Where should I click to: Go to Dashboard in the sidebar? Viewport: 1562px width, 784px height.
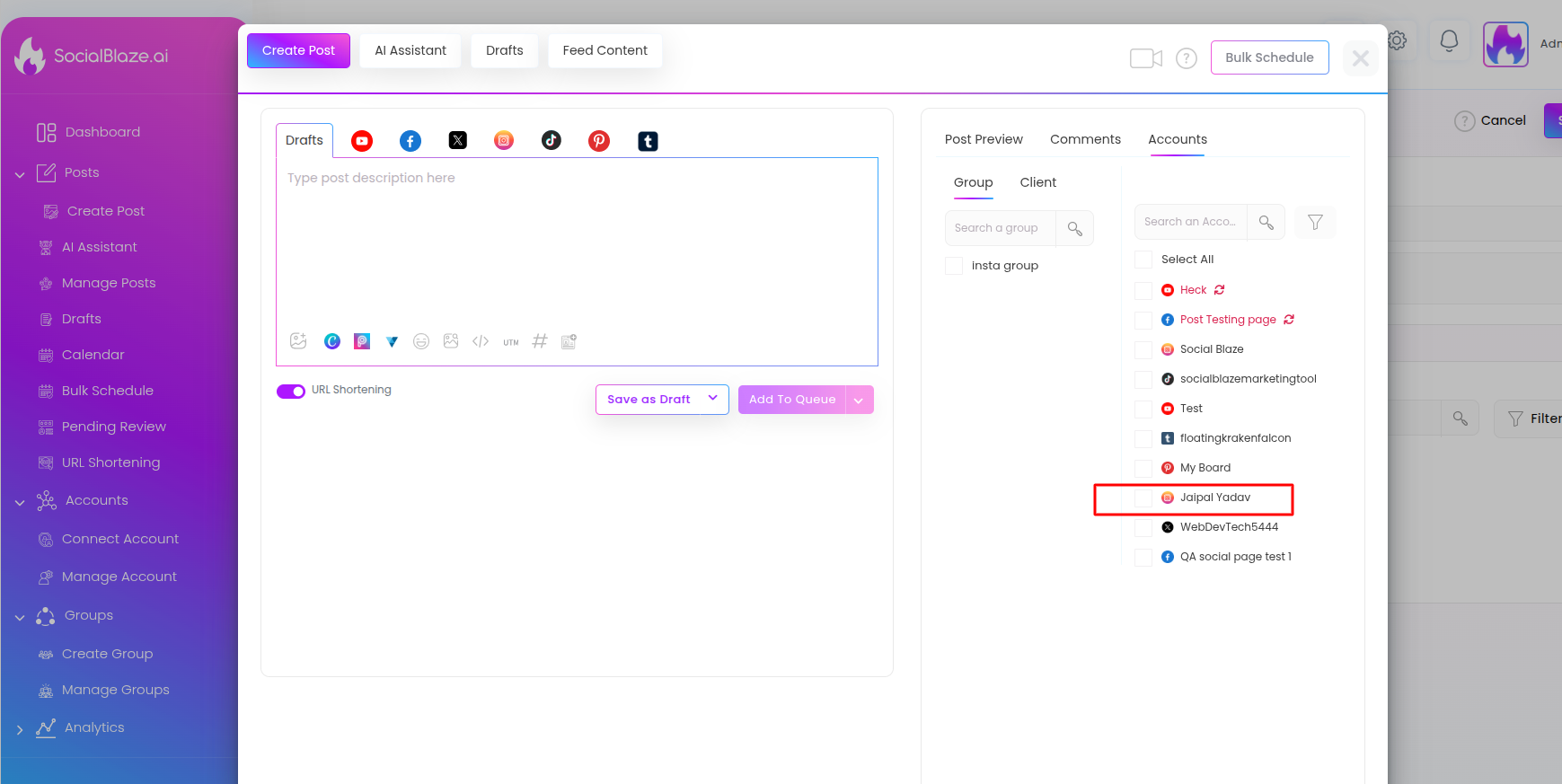102,132
